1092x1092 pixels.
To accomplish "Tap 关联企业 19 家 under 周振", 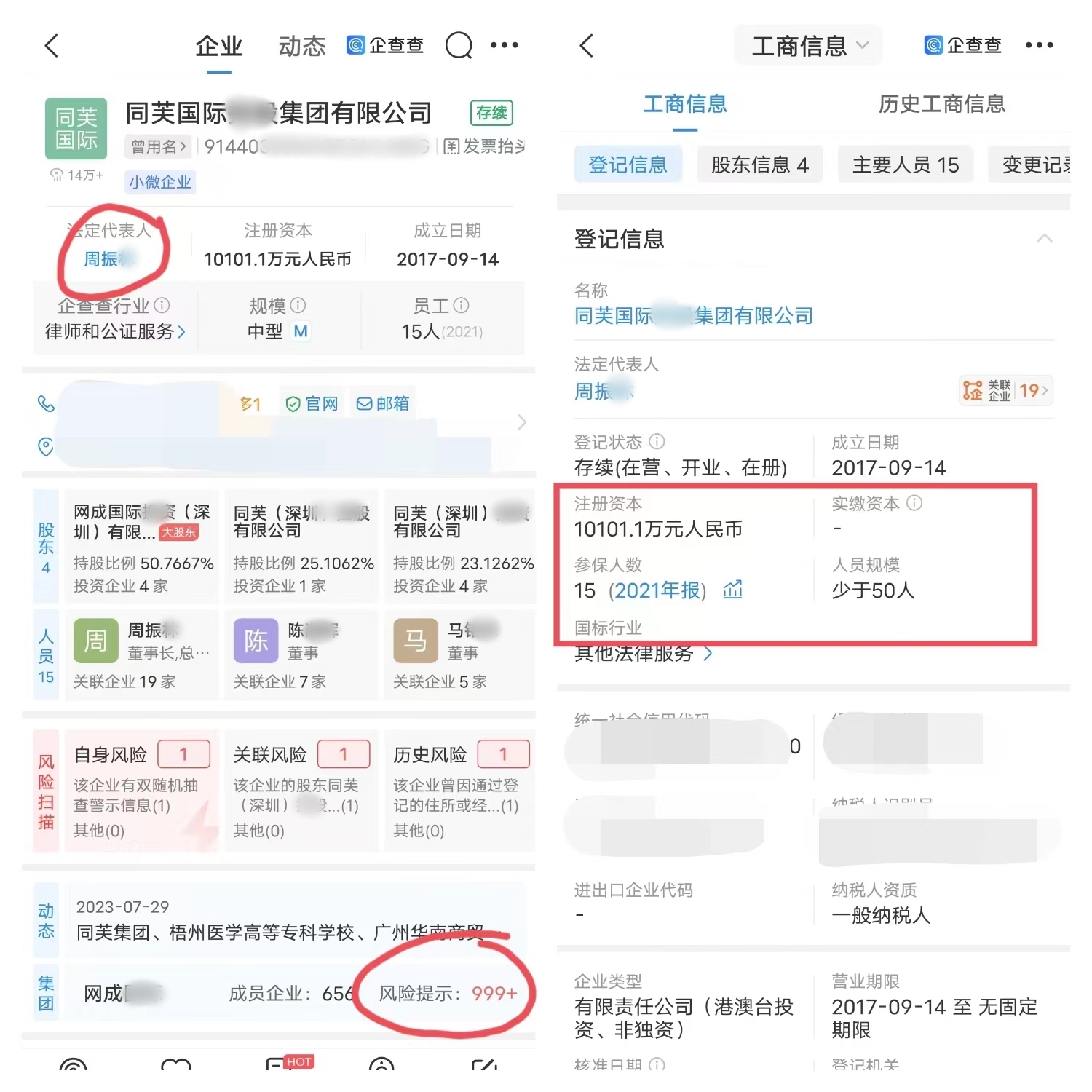I will (124, 681).
